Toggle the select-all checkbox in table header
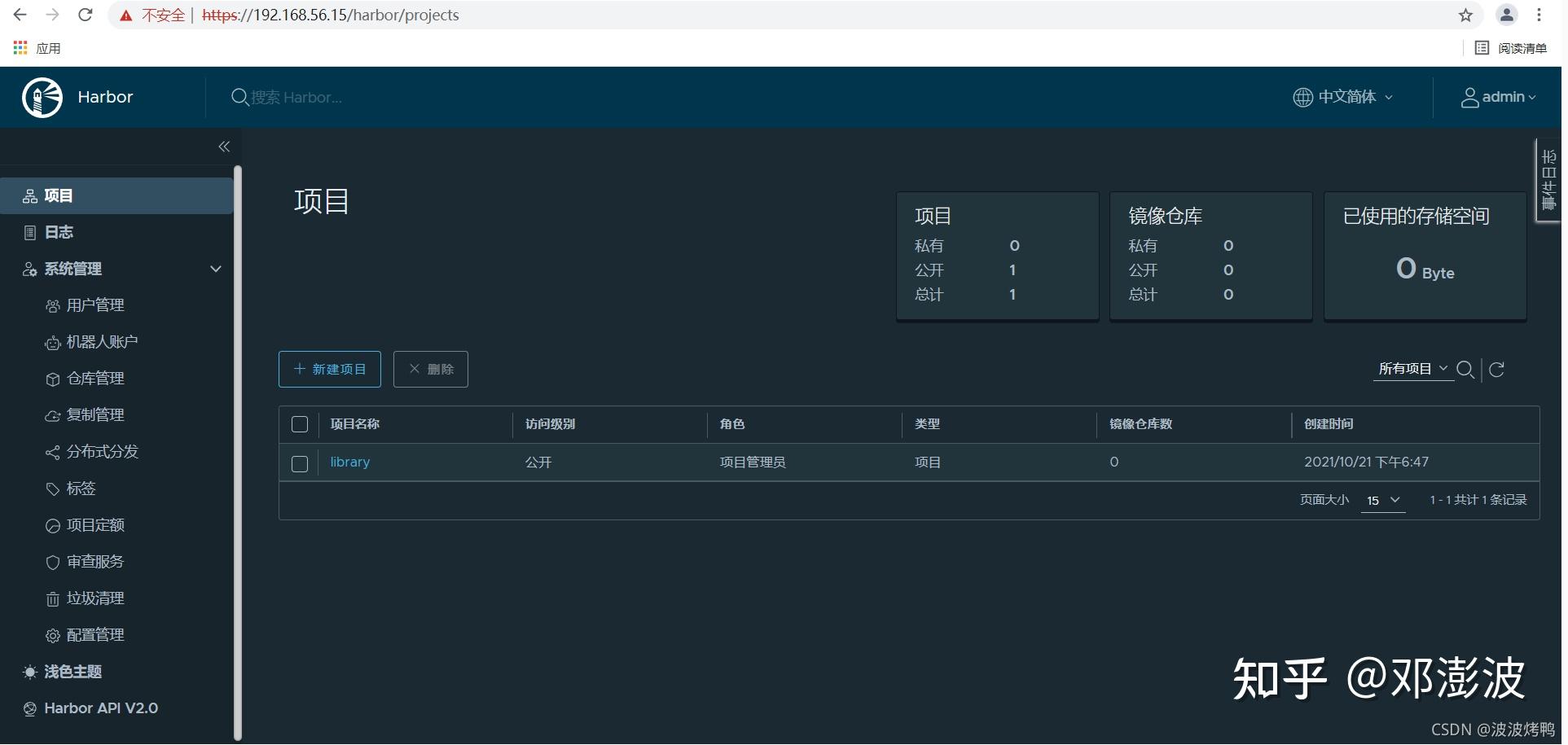Viewport: 1568px width, 745px height. (x=299, y=424)
